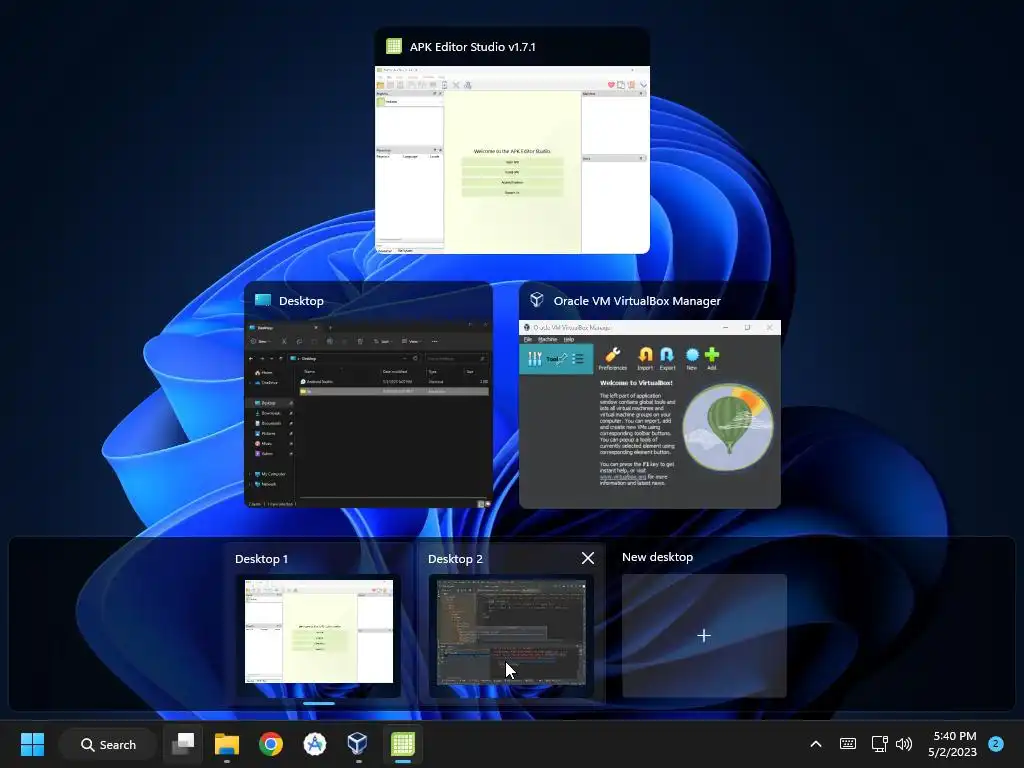Image resolution: width=1024 pixels, height=768 pixels.
Task: Click the taskbar Search box
Action: pyautogui.click(x=108, y=744)
